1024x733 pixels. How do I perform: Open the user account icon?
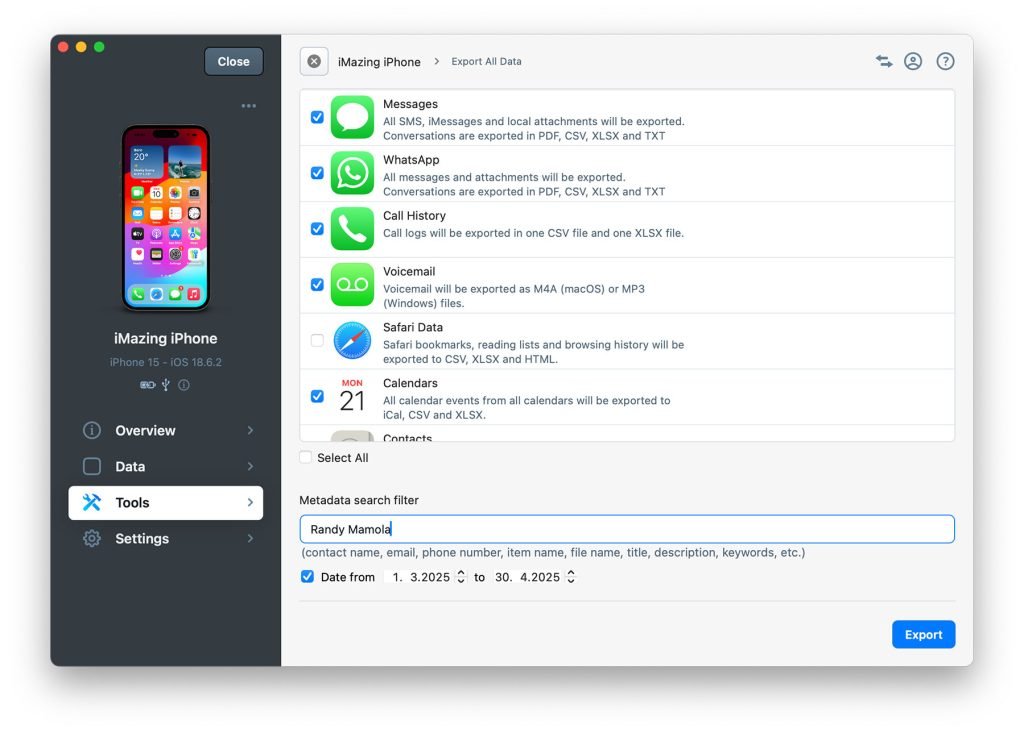913,61
